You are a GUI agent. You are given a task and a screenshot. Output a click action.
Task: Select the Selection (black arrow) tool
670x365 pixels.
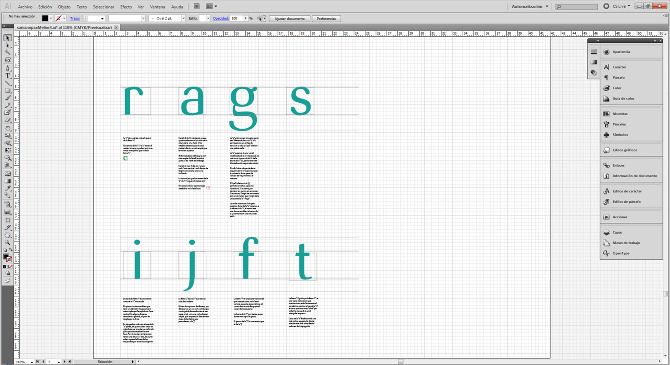pos(7,38)
